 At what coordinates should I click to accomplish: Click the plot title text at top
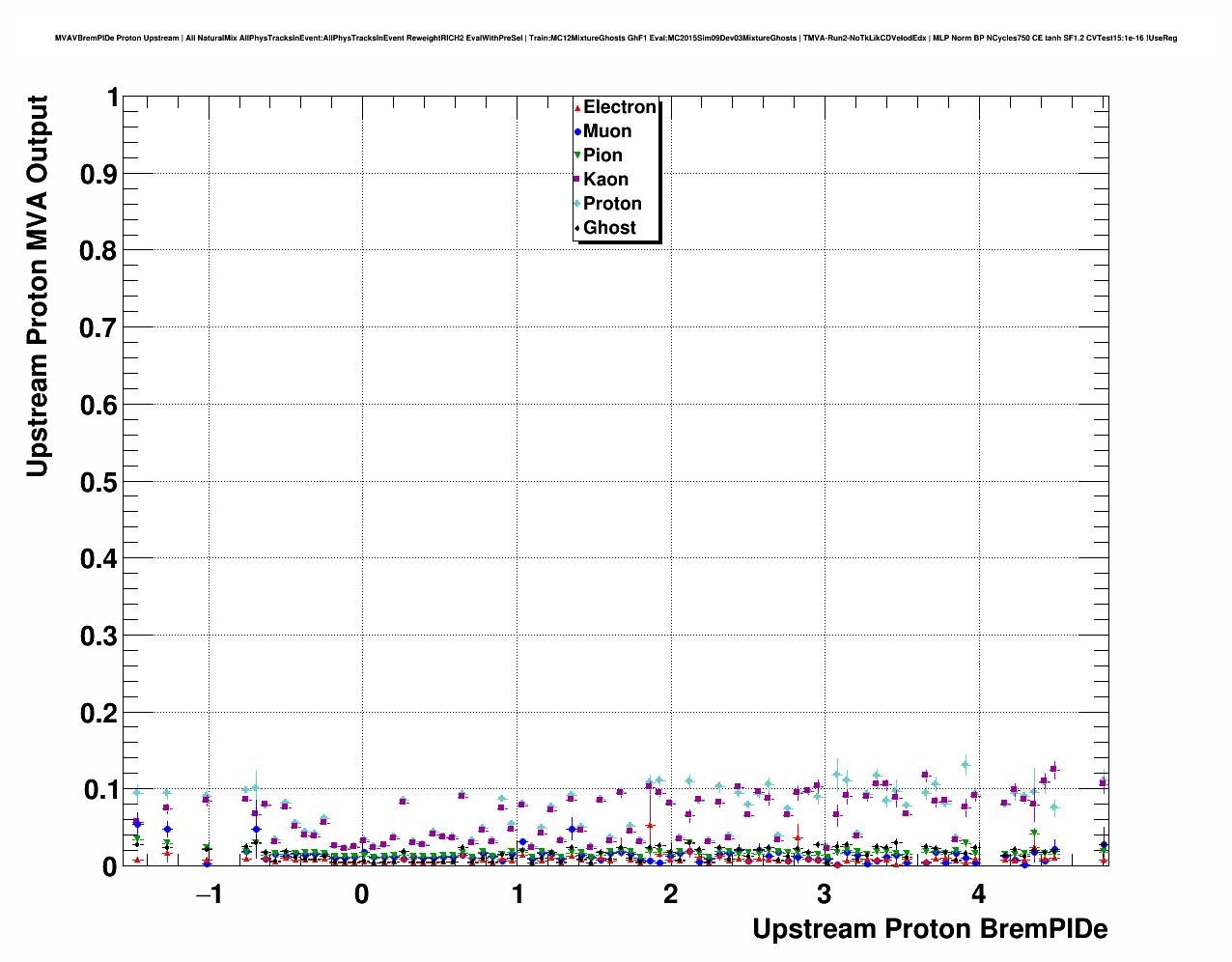coord(616,38)
